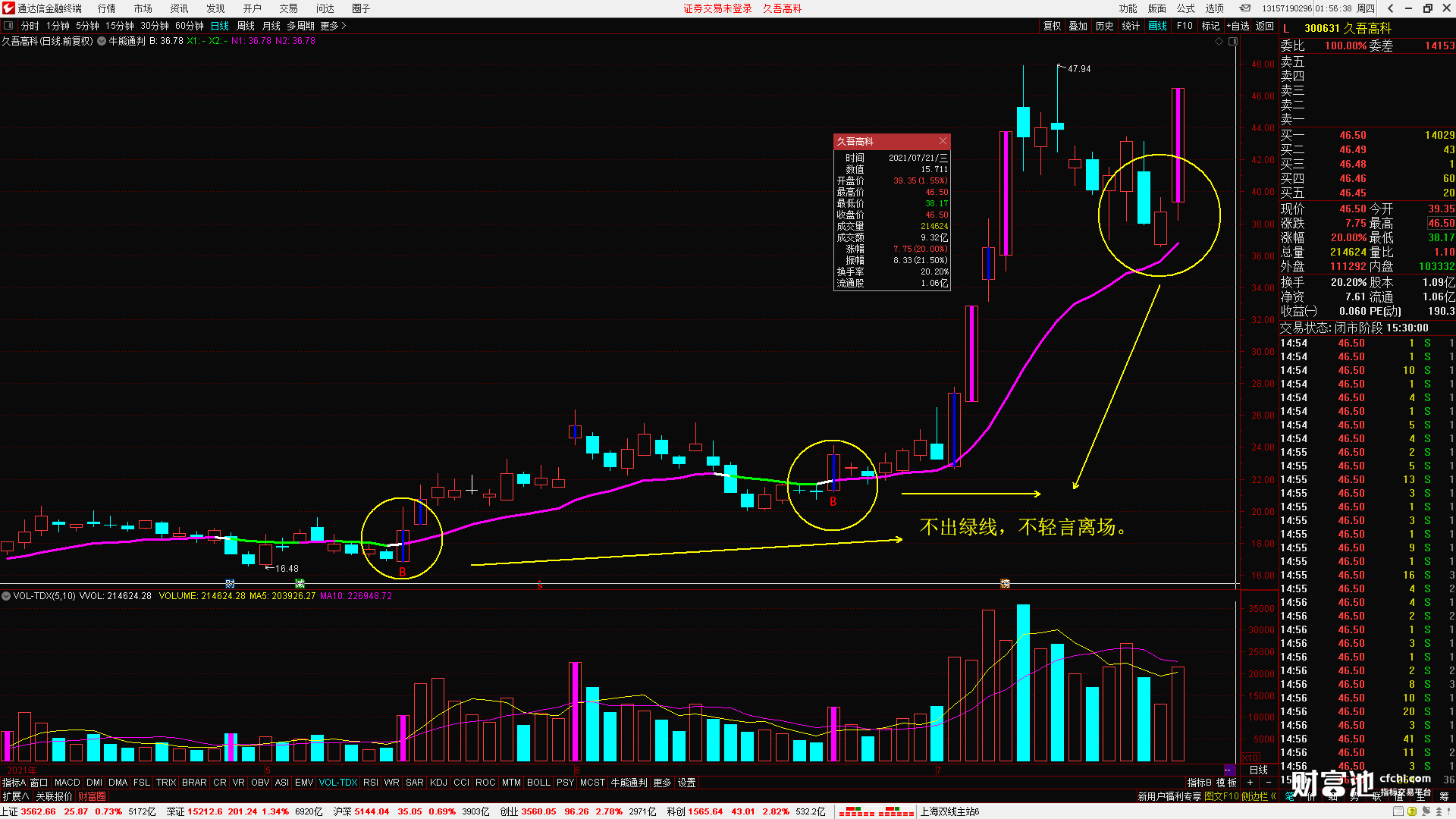Screen dimensions: 1456x819
Task: Add stock via +自选 button
Action: coord(1238,26)
